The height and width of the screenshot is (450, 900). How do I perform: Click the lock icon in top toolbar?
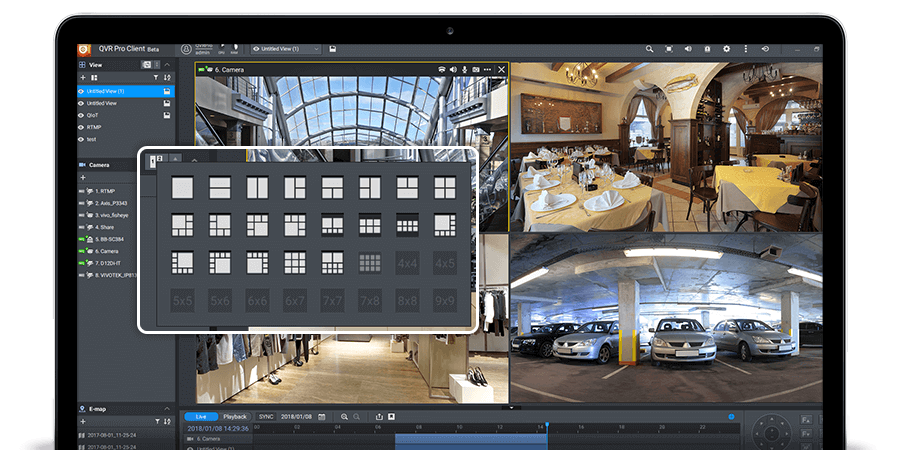tap(707, 49)
